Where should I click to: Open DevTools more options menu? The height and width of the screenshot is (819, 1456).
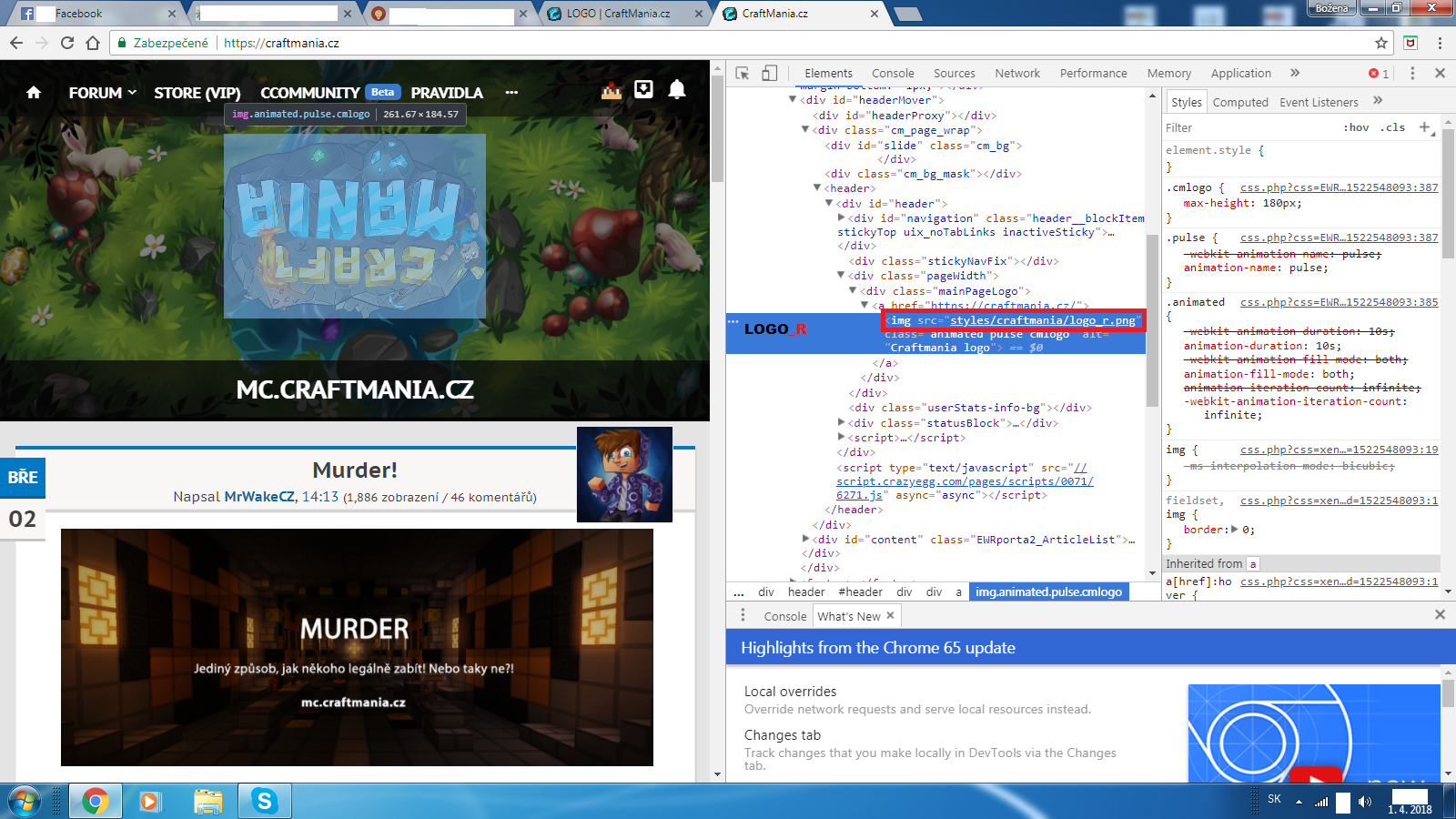tap(1412, 73)
